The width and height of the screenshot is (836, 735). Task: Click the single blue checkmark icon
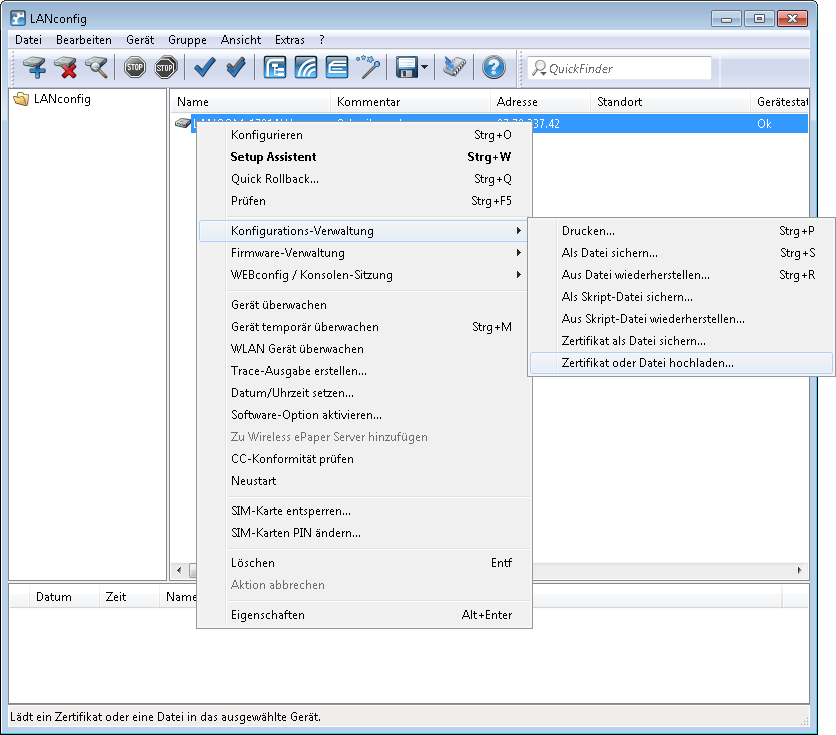coord(205,68)
